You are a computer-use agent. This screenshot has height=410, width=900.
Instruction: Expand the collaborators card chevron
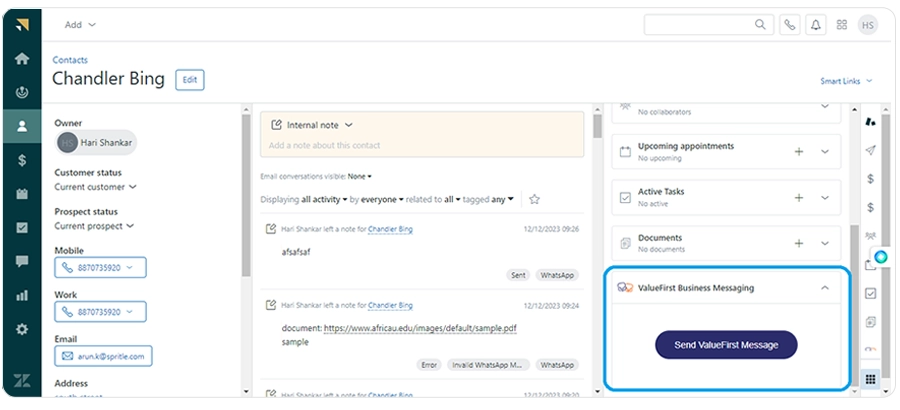point(825,106)
